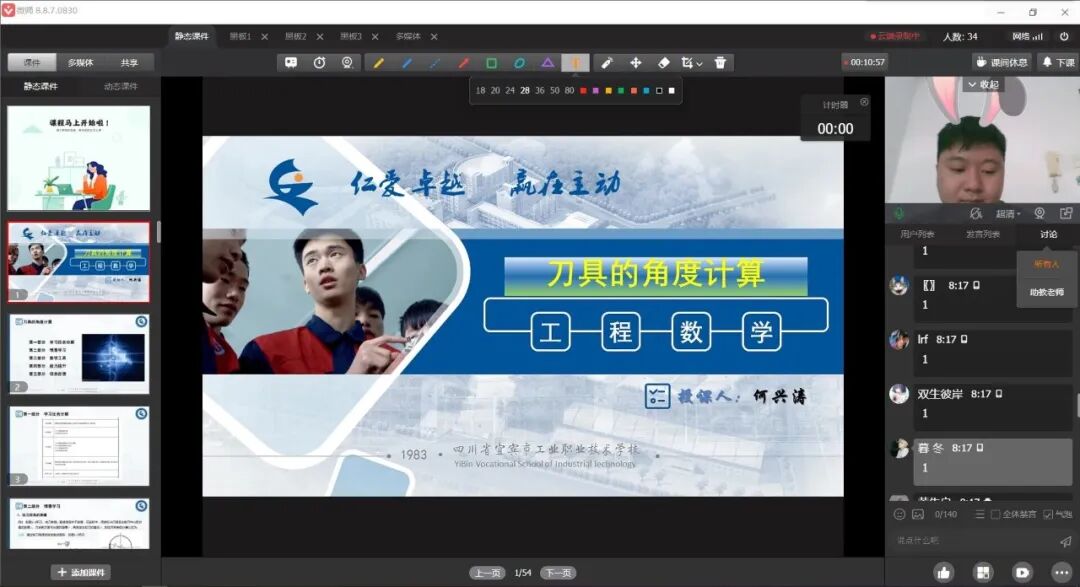Choose 助教老师 in the discussion filter menu
This screenshot has width=1080, height=587.
tap(1046, 292)
